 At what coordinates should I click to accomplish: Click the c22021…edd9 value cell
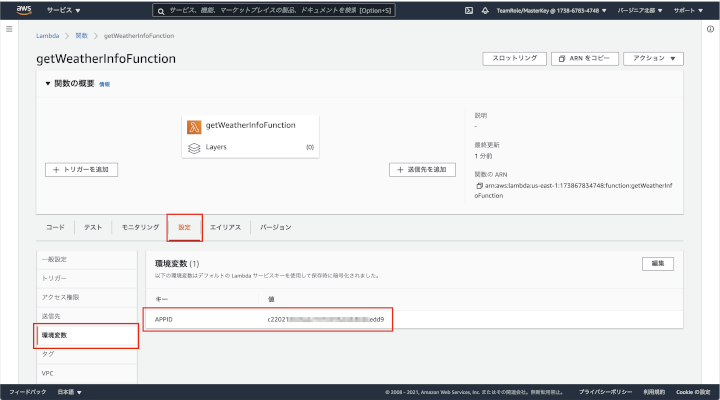326,319
